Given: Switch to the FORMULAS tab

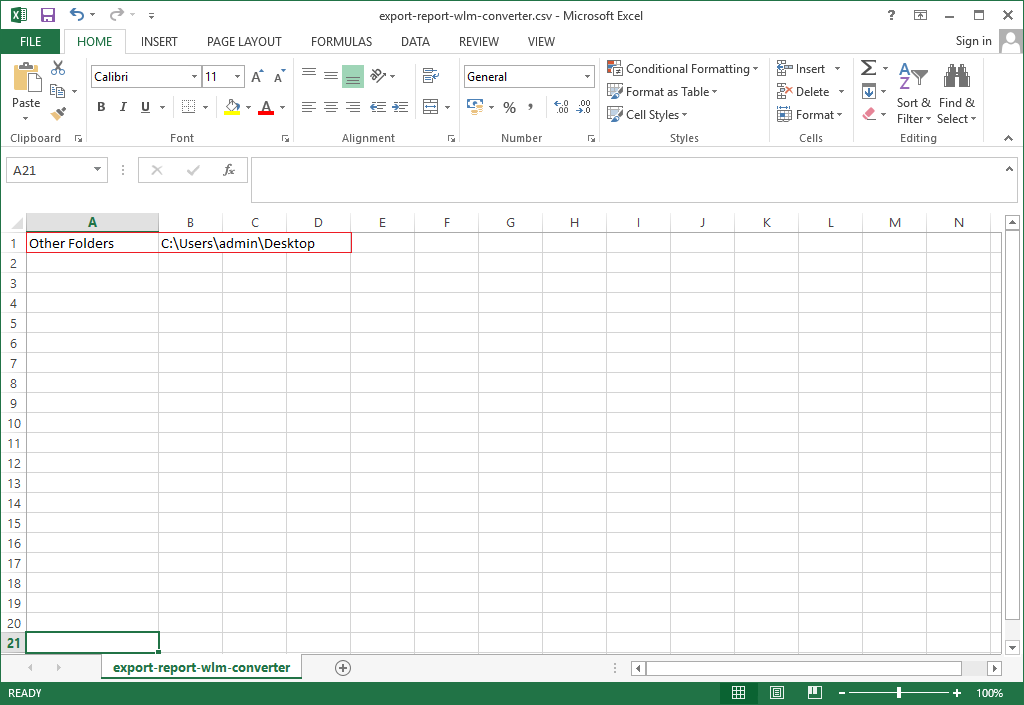Looking at the screenshot, I should click(x=341, y=42).
